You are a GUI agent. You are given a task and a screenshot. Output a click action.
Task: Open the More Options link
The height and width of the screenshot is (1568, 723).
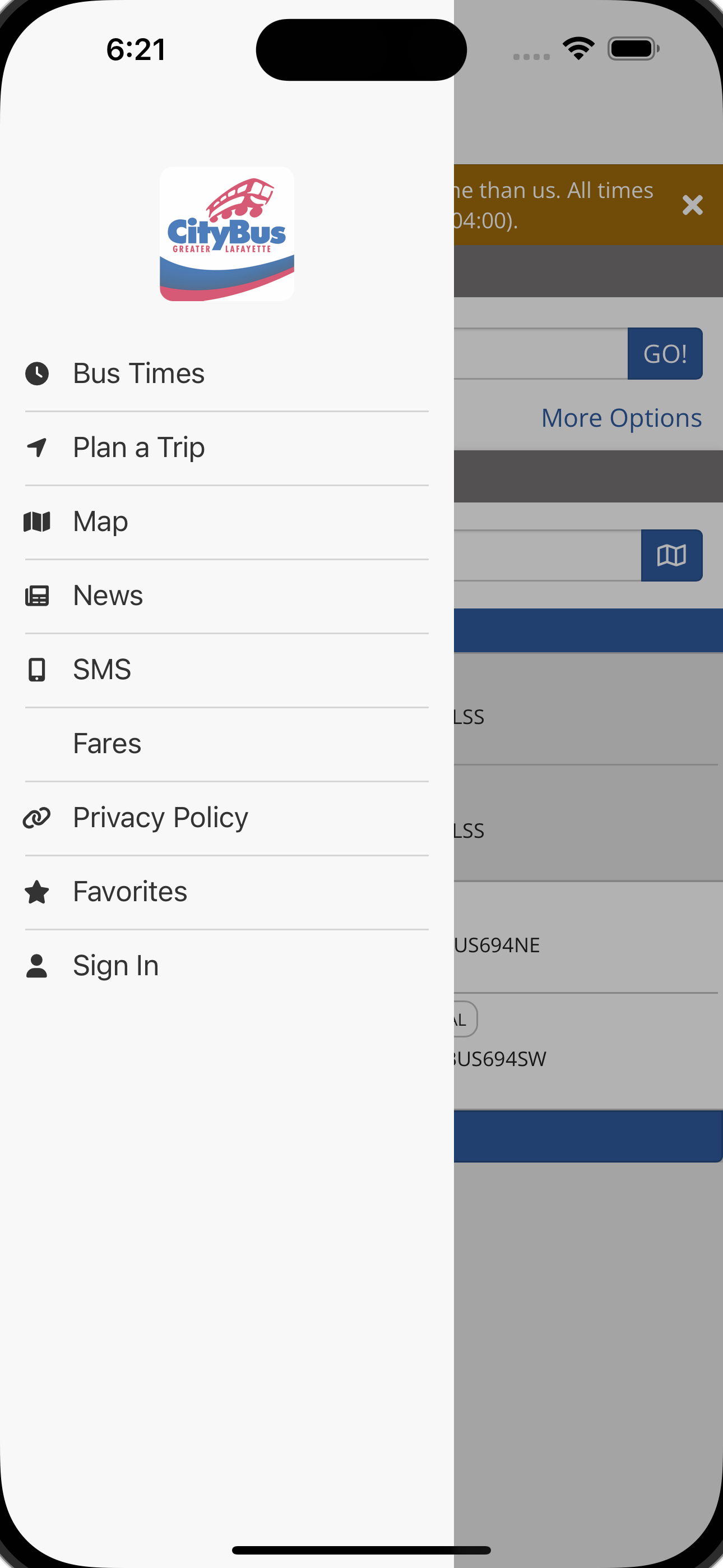tap(622, 418)
